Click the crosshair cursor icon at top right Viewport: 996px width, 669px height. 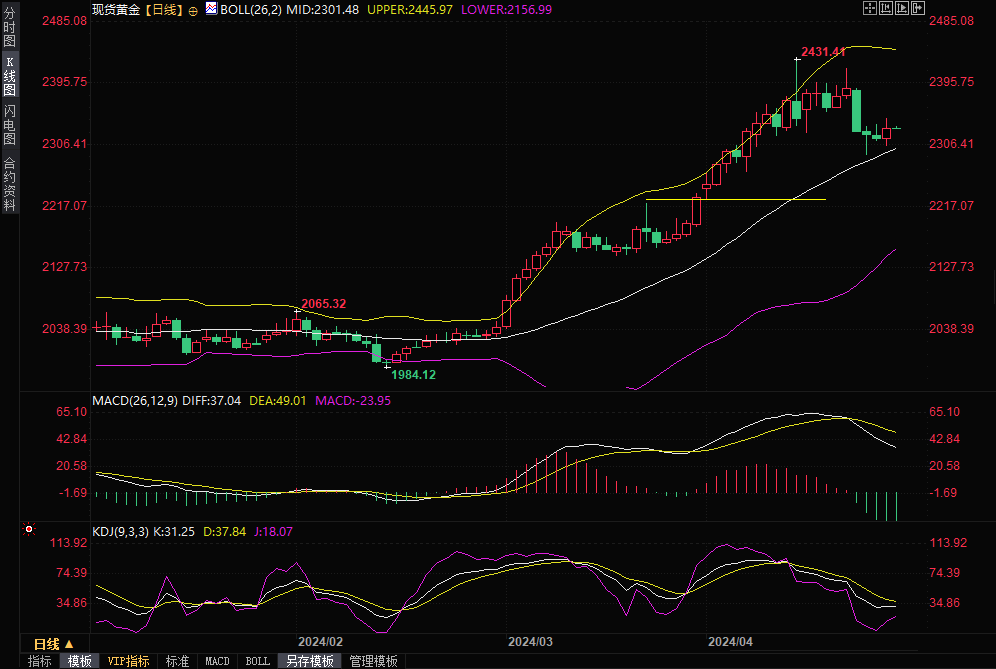click(x=869, y=8)
